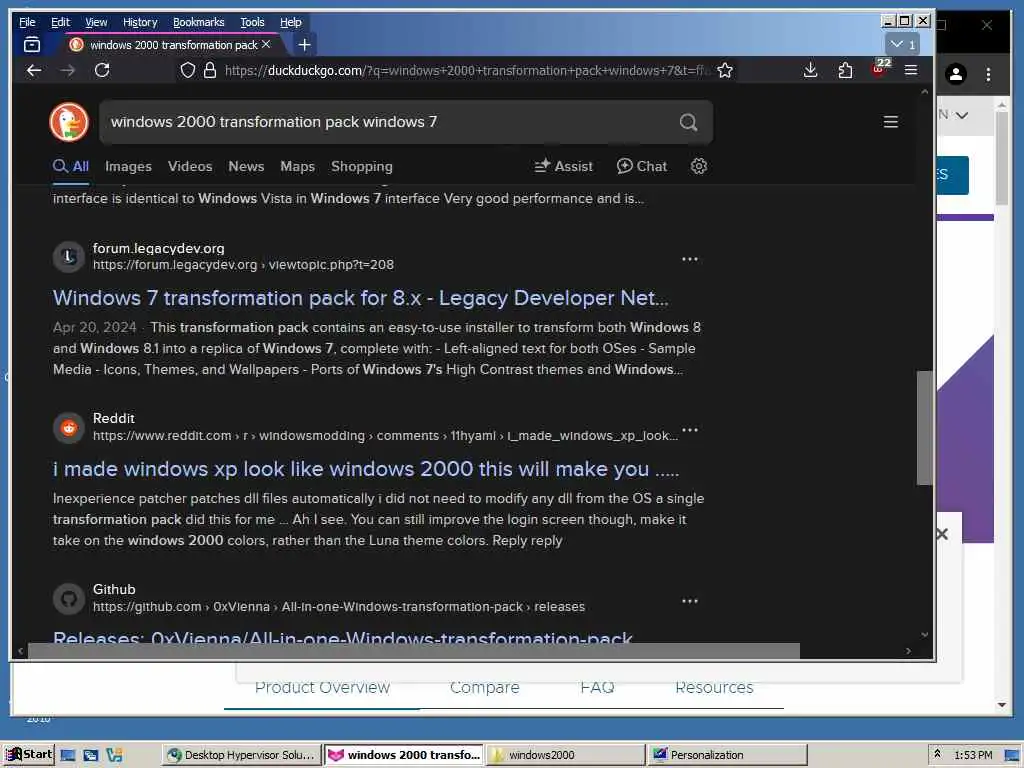Screen dimensions: 1024x768
Task: Open the DuckDuckGo side menu
Action: 891,122
